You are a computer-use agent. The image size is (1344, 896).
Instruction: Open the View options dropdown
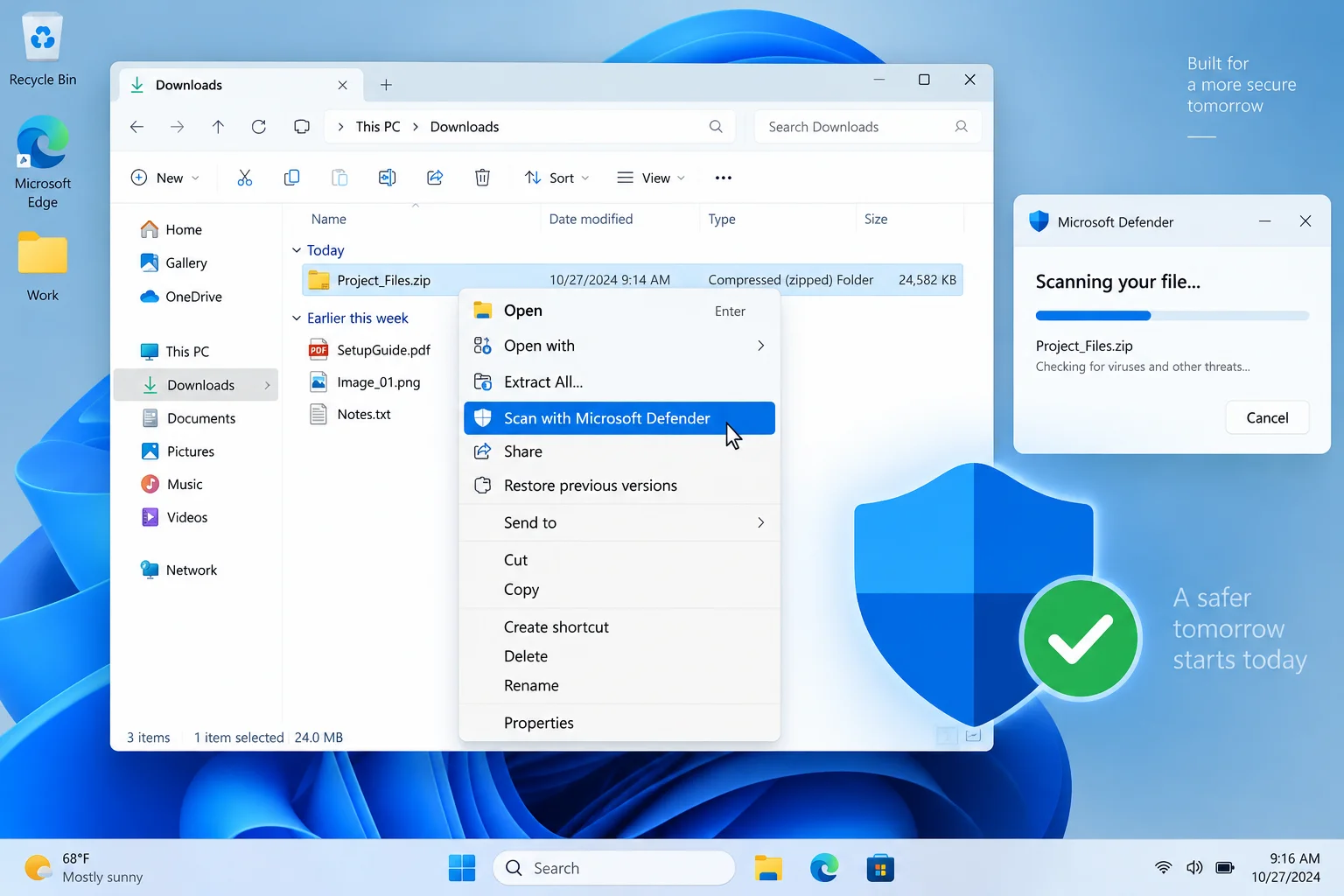point(651,178)
